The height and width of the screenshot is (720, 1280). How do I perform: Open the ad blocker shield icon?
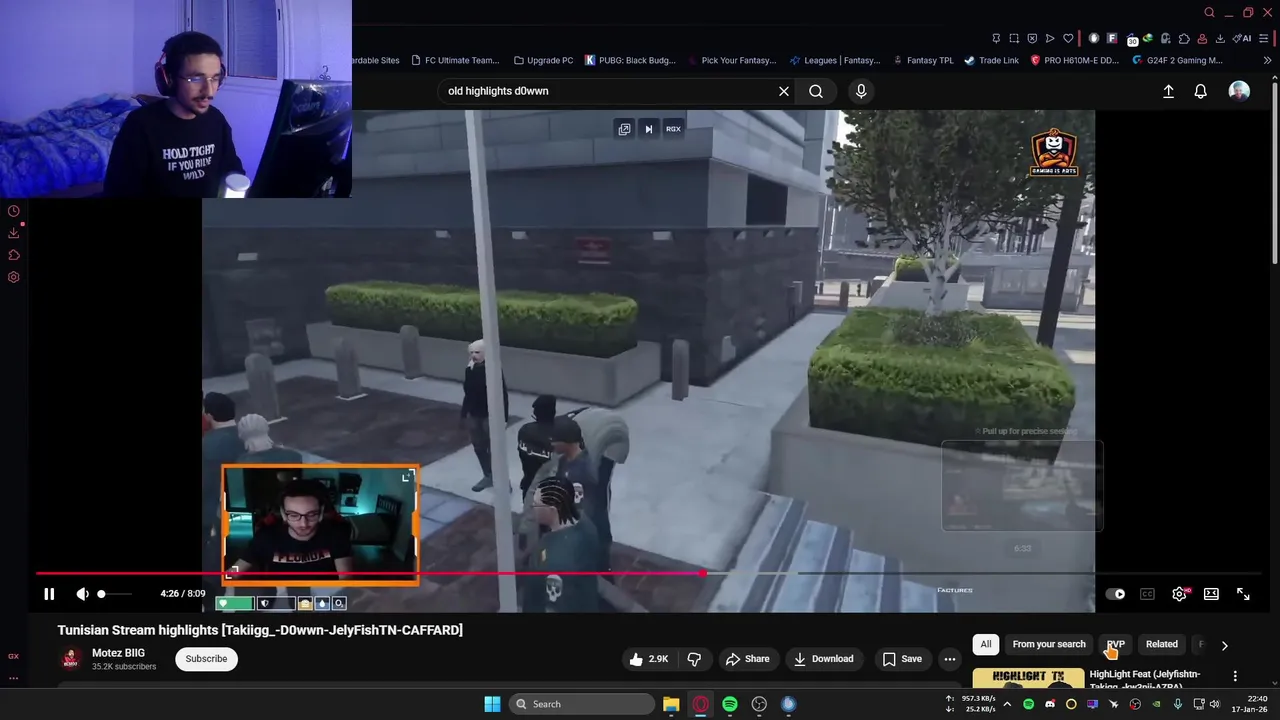pyautogui.click(x=1032, y=38)
